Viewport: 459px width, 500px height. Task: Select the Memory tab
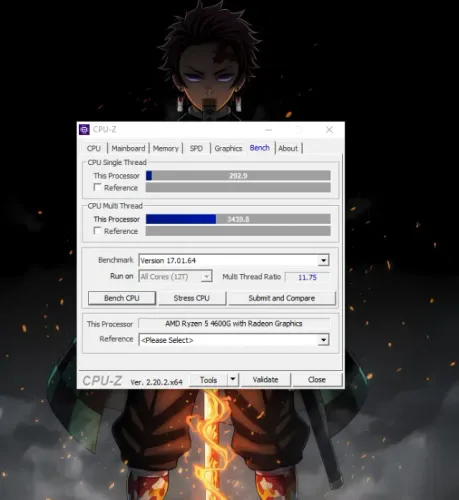(166, 148)
